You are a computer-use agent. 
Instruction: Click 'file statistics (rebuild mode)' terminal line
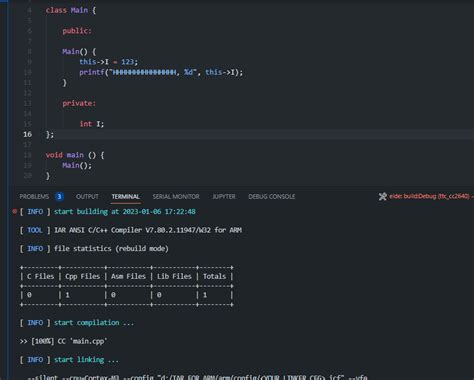[x=111, y=249]
